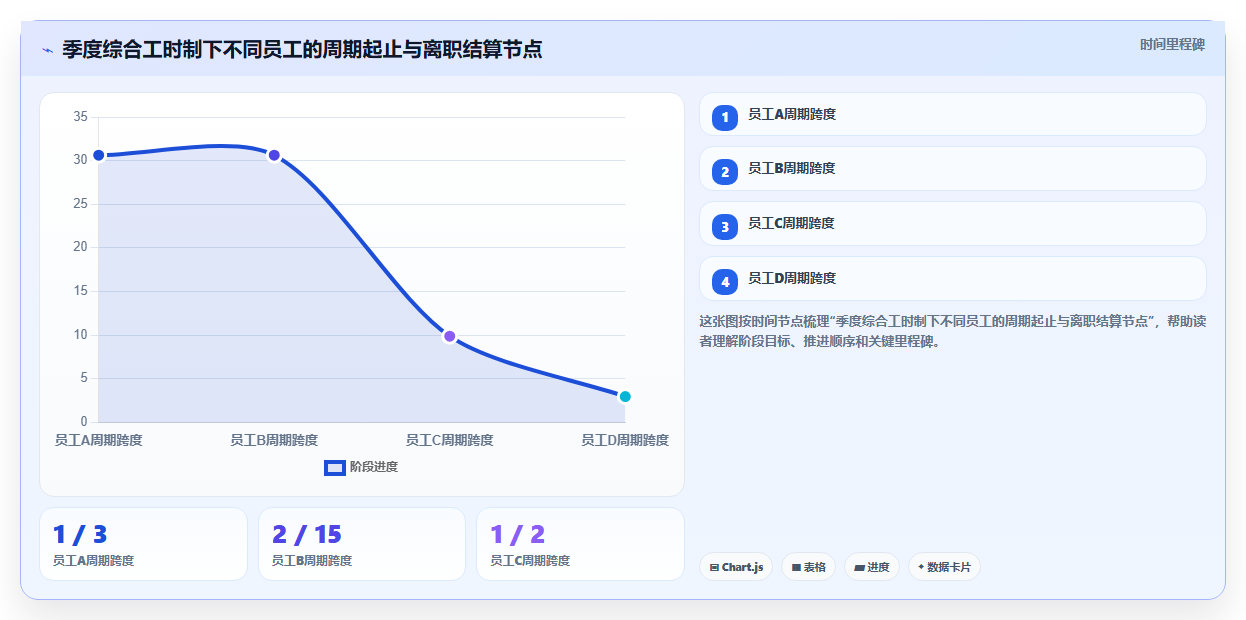Open the 员工C周期跨度 list row
Screen dimensions: 1246x620
953,224
